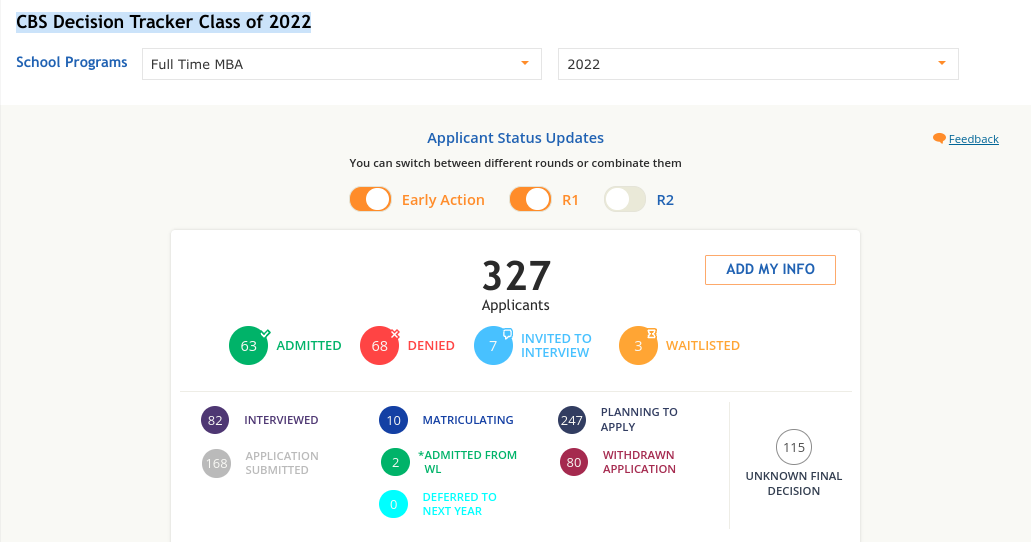Click the CBS Decision Tracker Class of 2022 heading
This screenshot has height=542, width=1031.
163,22
